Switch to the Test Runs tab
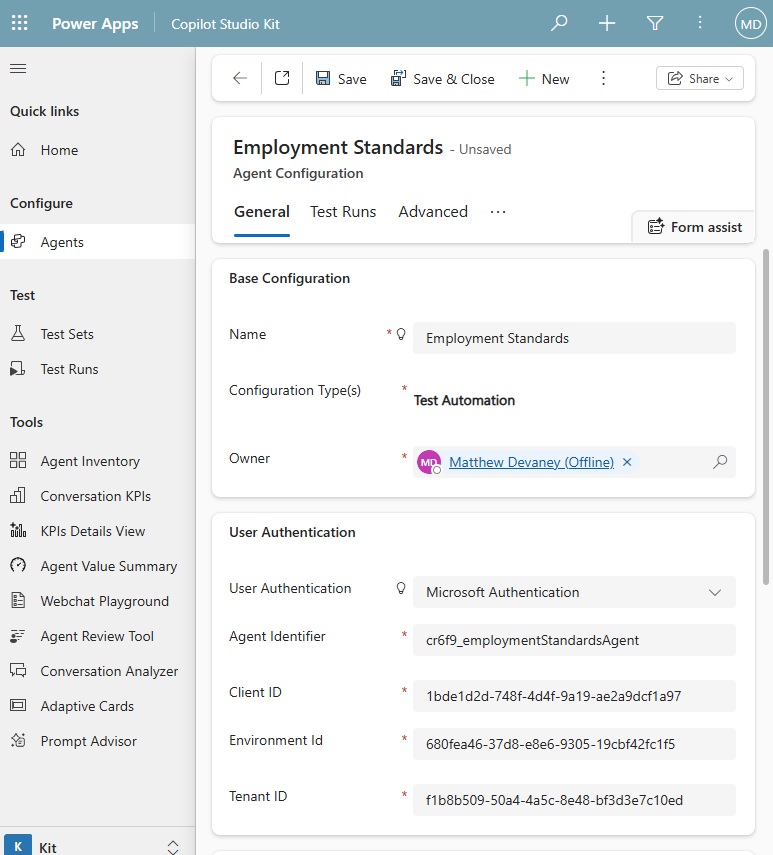The width and height of the screenshot is (773, 855). 343,212
